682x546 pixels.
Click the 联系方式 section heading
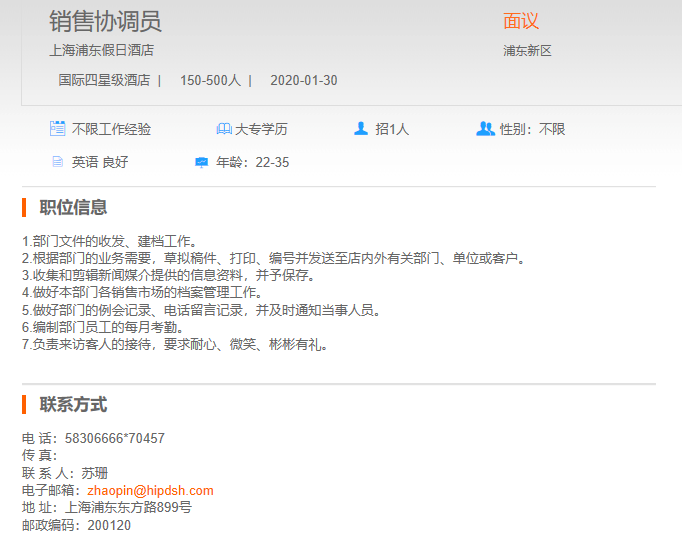click(x=73, y=405)
